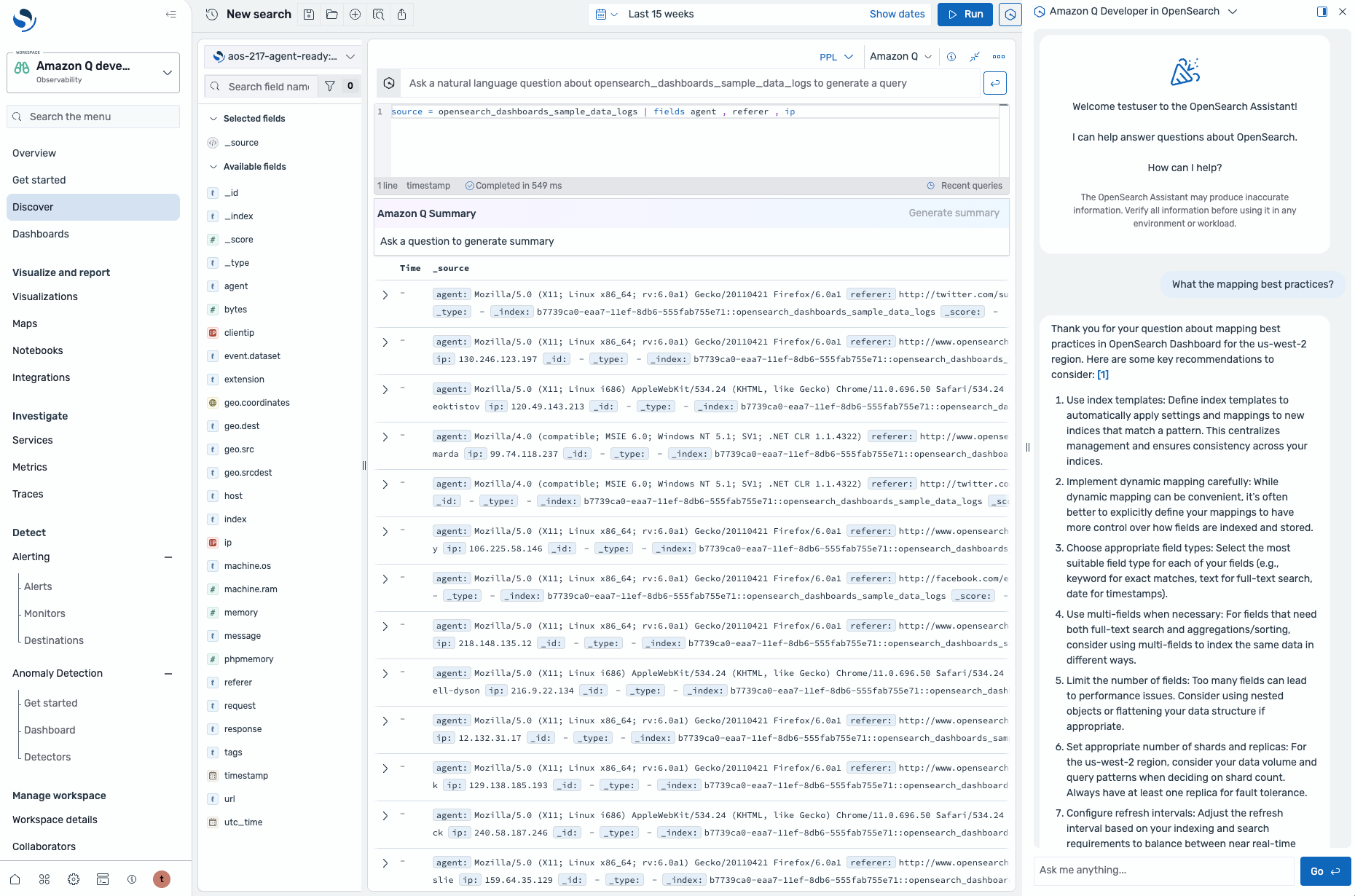Select the geo.coordinates field
The image size is (1355, 896).
pos(256,402)
